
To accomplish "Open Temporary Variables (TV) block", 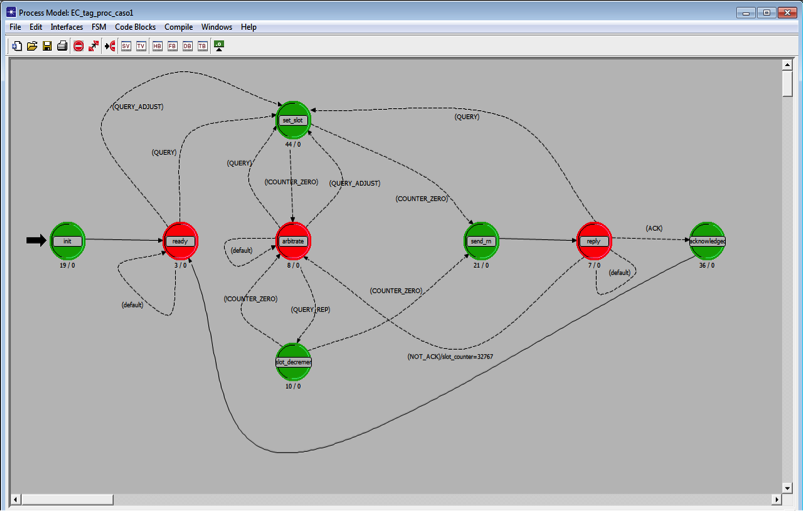I will (141, 46).
